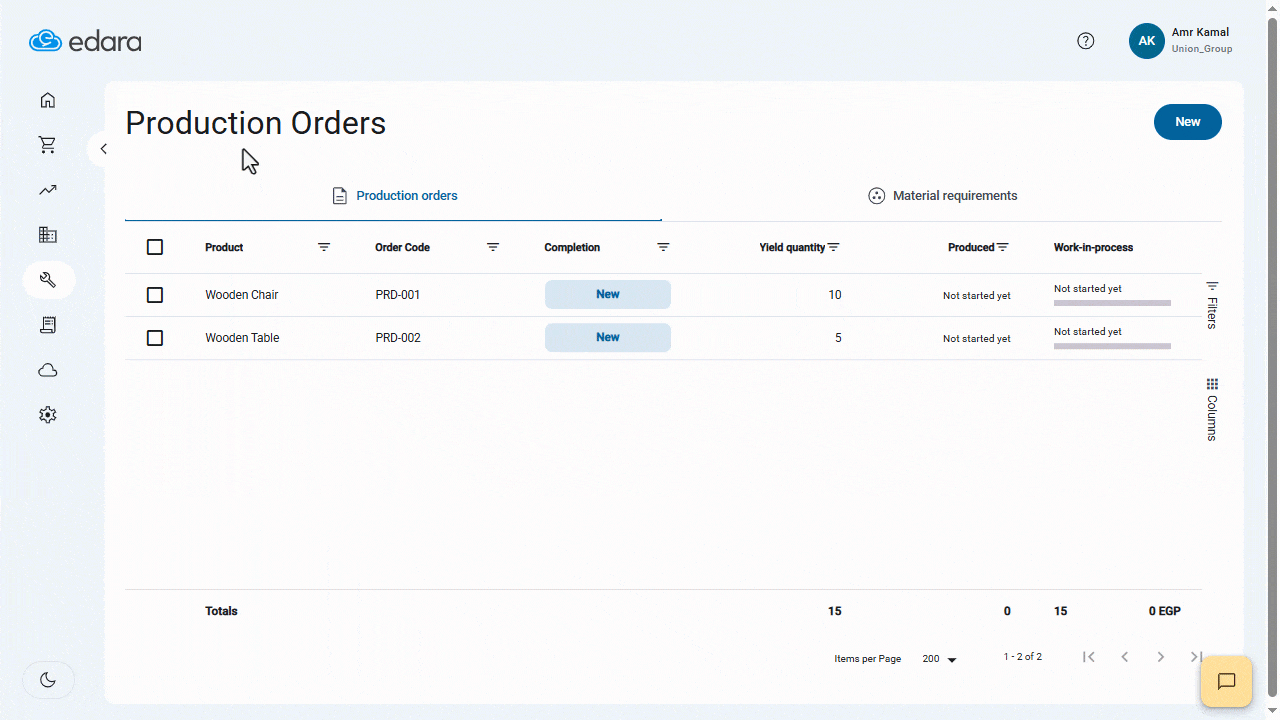
Task: Open the building sidebar icon
Action: pyautogui.click(x=47, y=235)
